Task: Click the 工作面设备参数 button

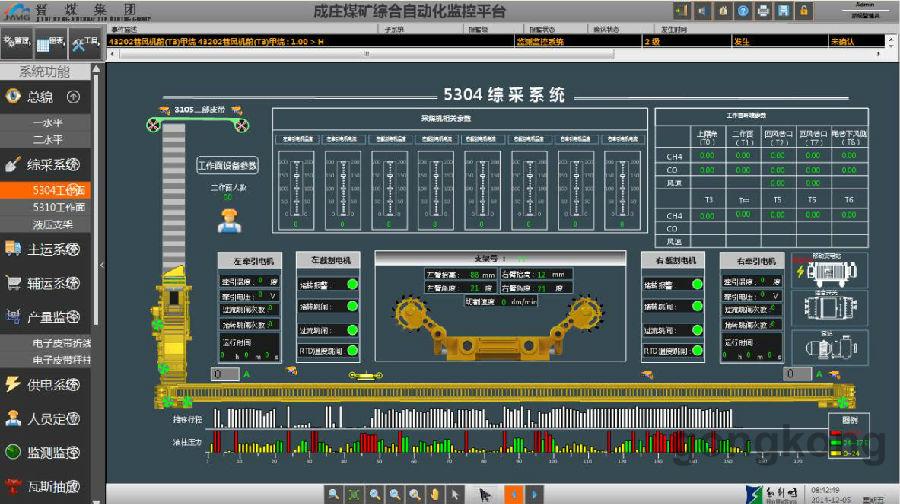Action: pyautogui.click(x=227, y=166)
